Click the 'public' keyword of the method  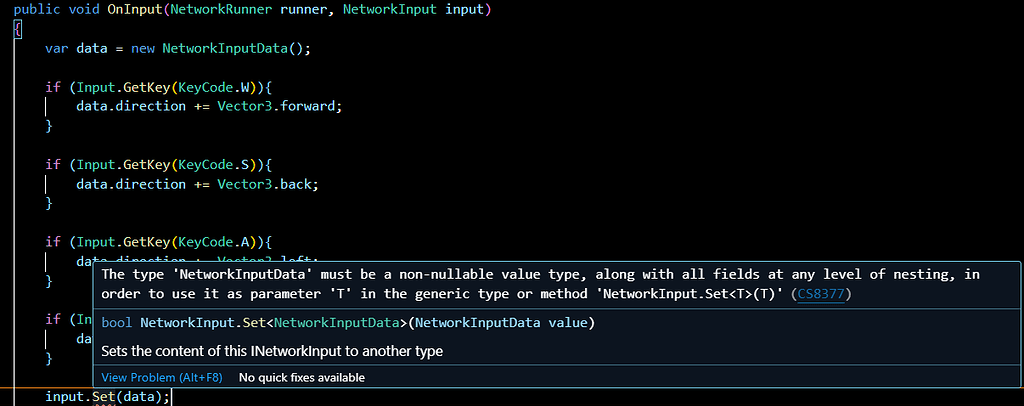36,9
